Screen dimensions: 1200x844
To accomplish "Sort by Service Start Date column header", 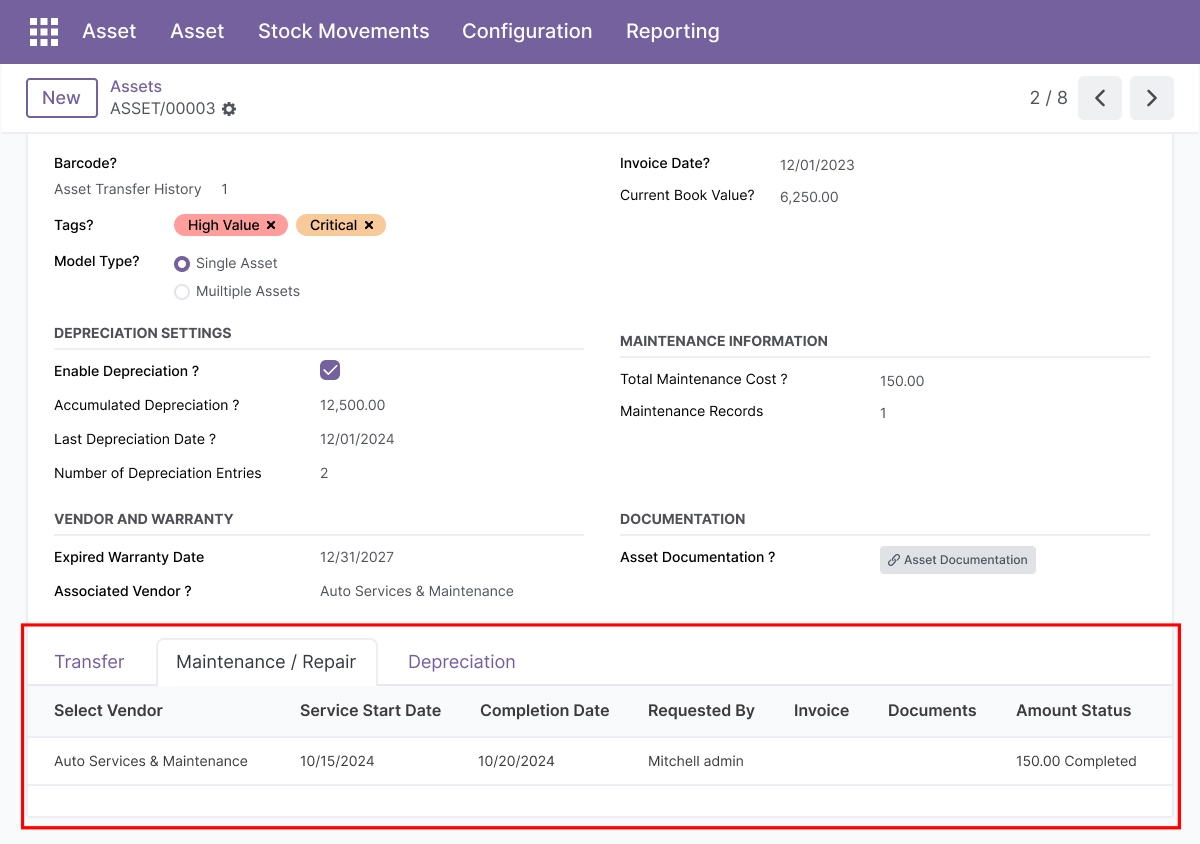I will (371, 711).
